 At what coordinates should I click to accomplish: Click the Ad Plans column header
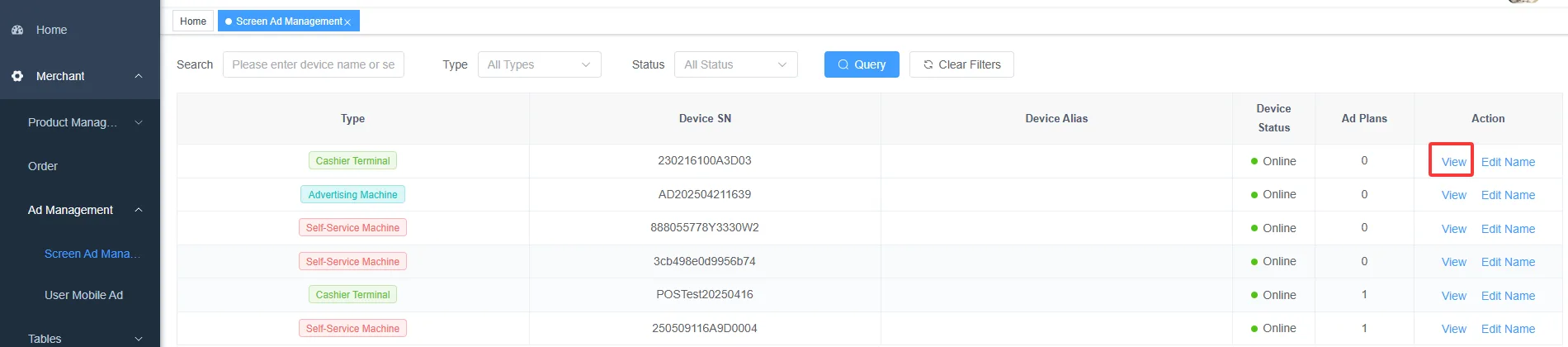point(1364,118)
